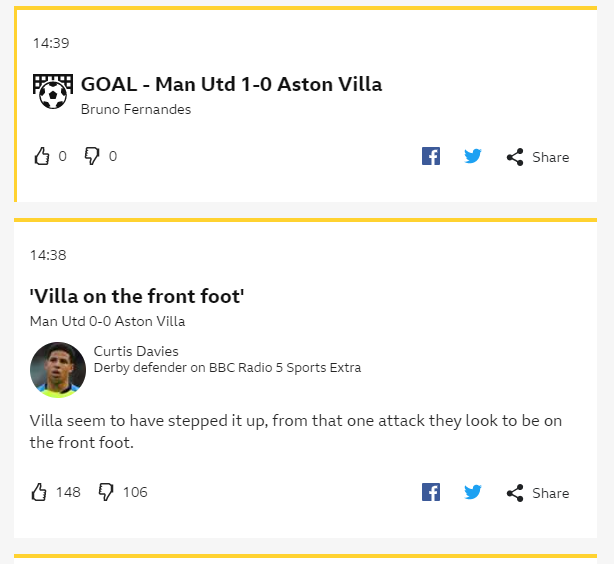The height and width of the screenshot is (564, 614).
Task: Click the Curtis Davies name
Action: point(136,351)
